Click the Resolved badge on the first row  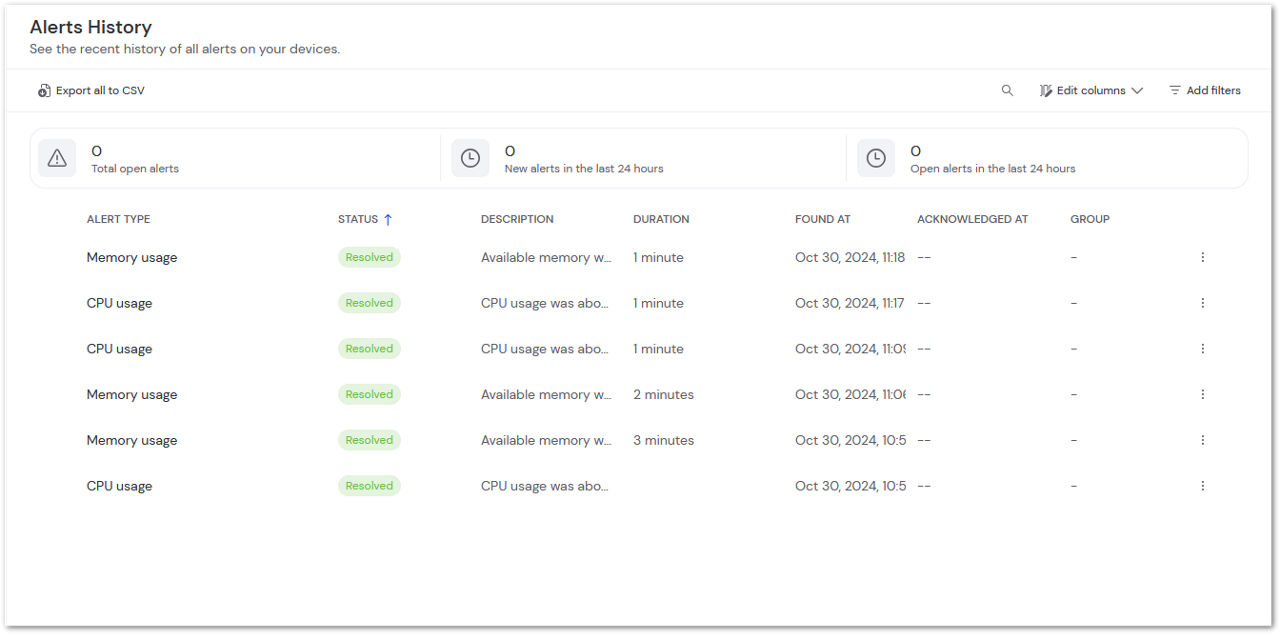pyautogui.click(x=369, y=257)
